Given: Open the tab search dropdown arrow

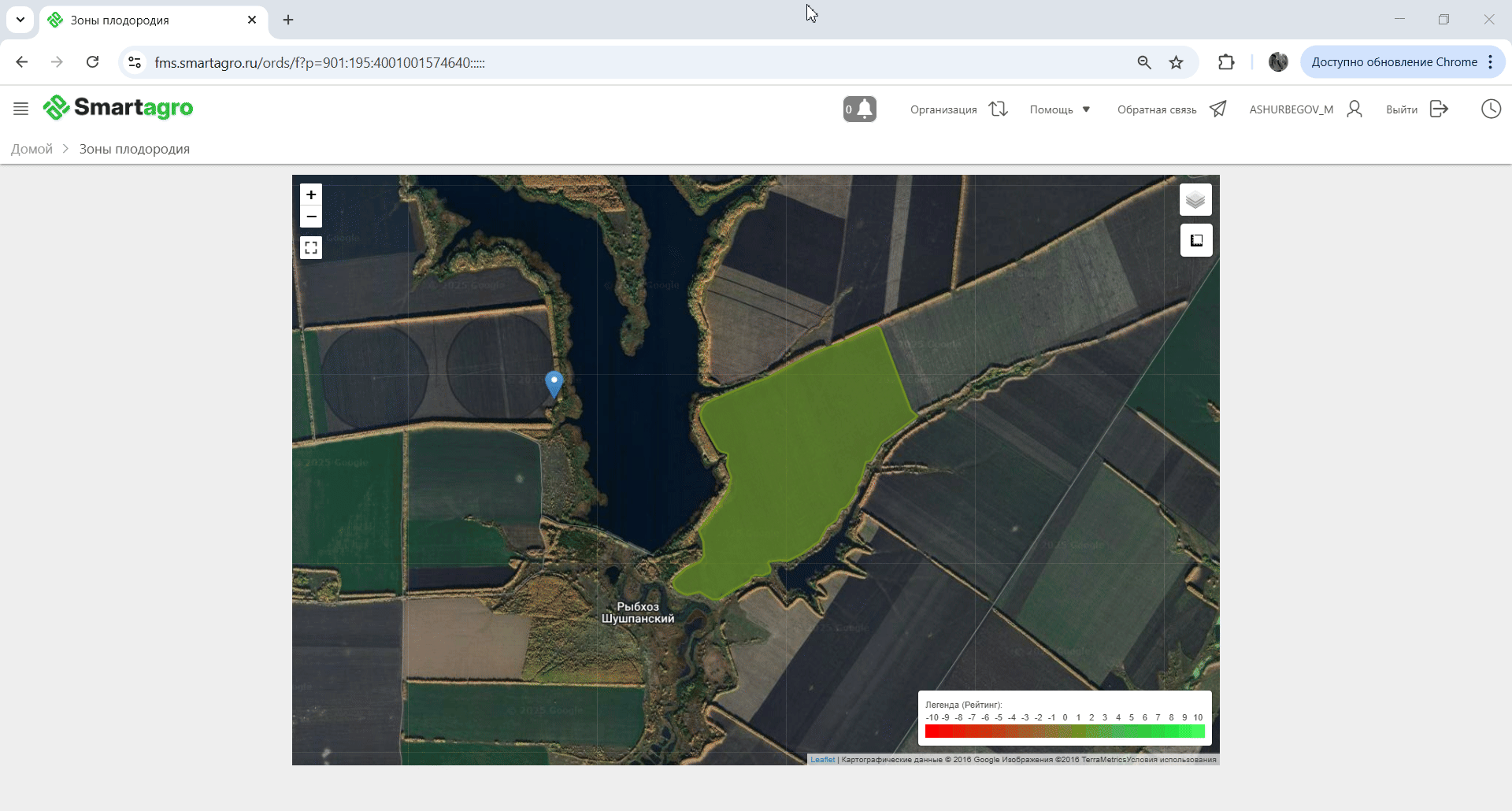Looking at the screenshot, I should [20, 20].
